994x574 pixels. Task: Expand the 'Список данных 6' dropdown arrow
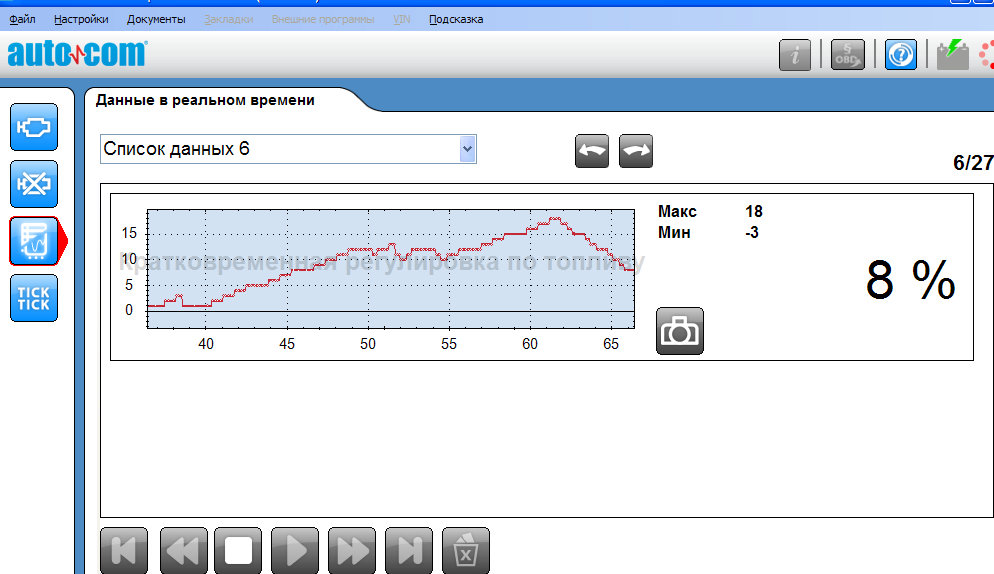tap(466, 149)
